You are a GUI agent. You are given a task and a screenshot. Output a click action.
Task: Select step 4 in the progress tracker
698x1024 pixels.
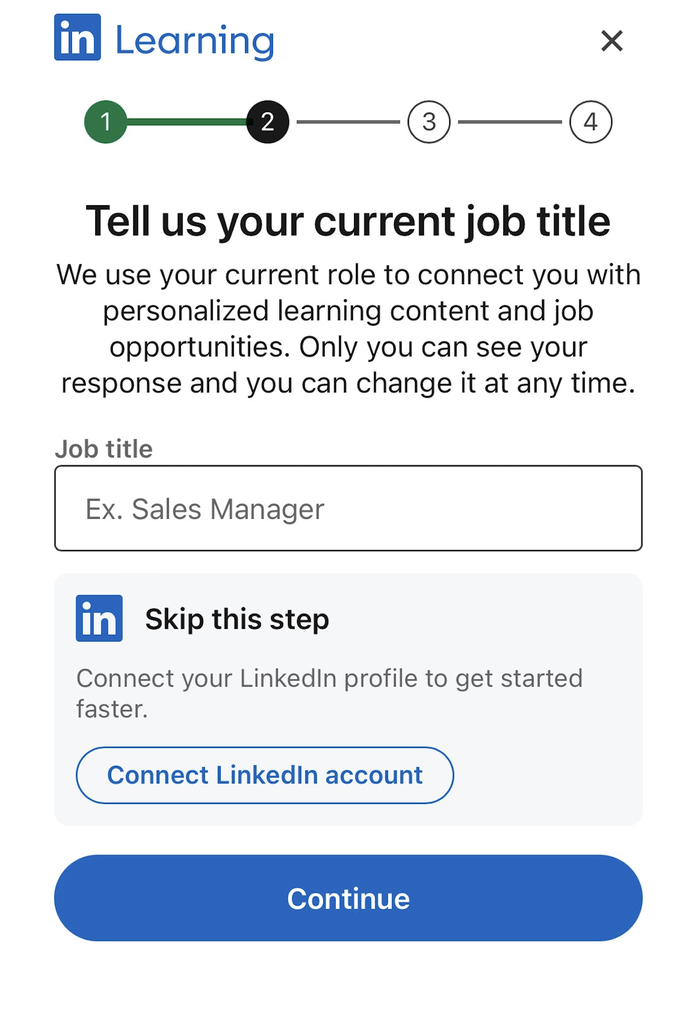tap(590, 121)
